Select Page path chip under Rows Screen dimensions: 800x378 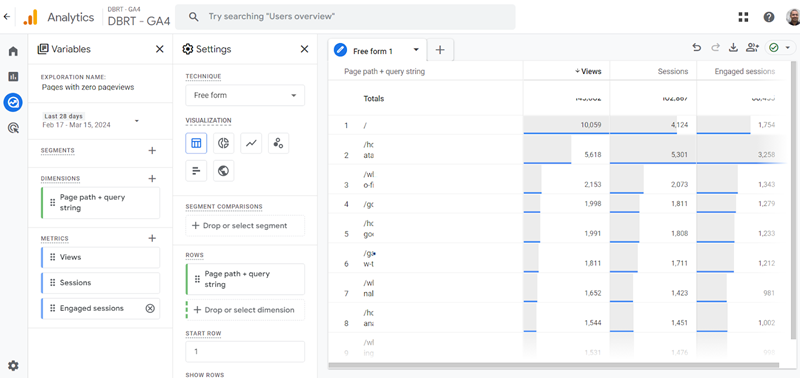(x=245, y=279)
